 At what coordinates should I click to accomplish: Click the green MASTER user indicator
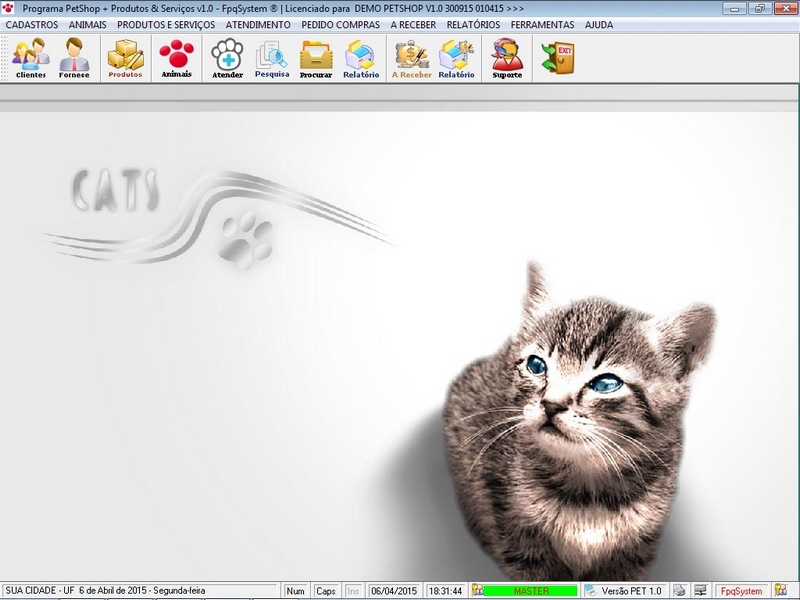(531, 591)
